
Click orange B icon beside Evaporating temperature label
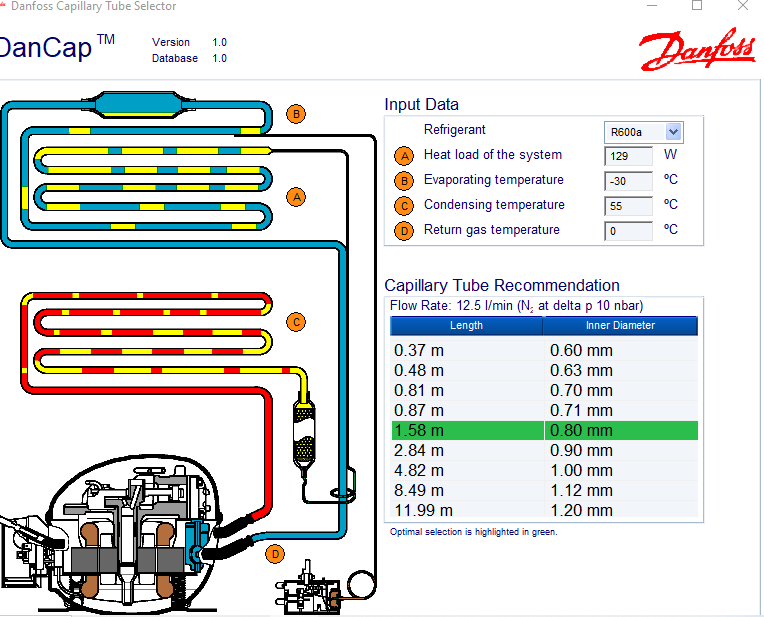(x=404, y=181)
